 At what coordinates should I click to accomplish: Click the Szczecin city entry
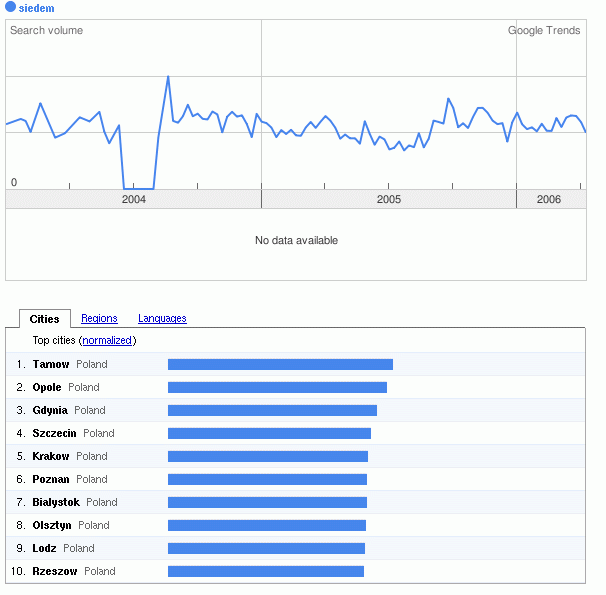click(54, 434)
